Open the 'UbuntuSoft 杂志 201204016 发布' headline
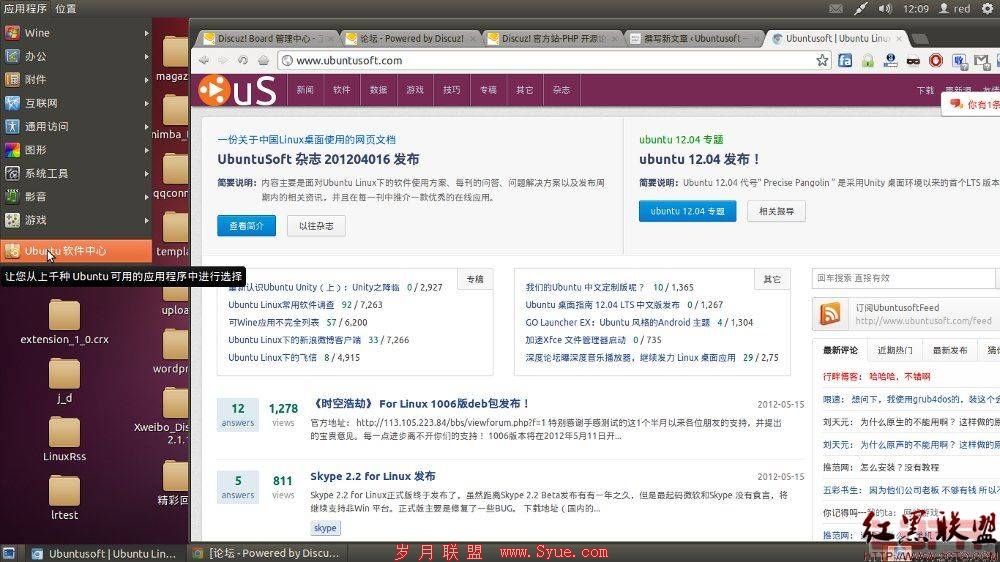1000x562 pixels. pyautogui.click(x=318, y=159)
